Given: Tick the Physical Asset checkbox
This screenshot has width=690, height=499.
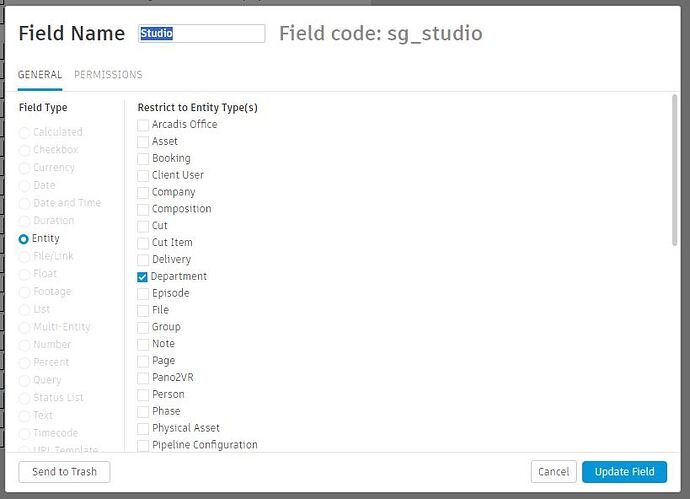Looking at the screenshot, I should pos(143,429).
